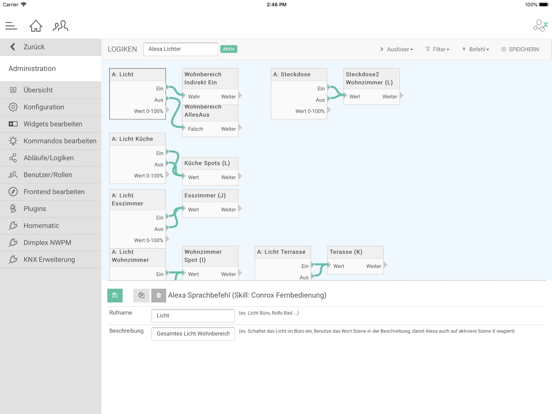This screenshot has height=414, width=552.
Task: Open the KNX Erweiterung entry
Action: [x=51, y=259]
